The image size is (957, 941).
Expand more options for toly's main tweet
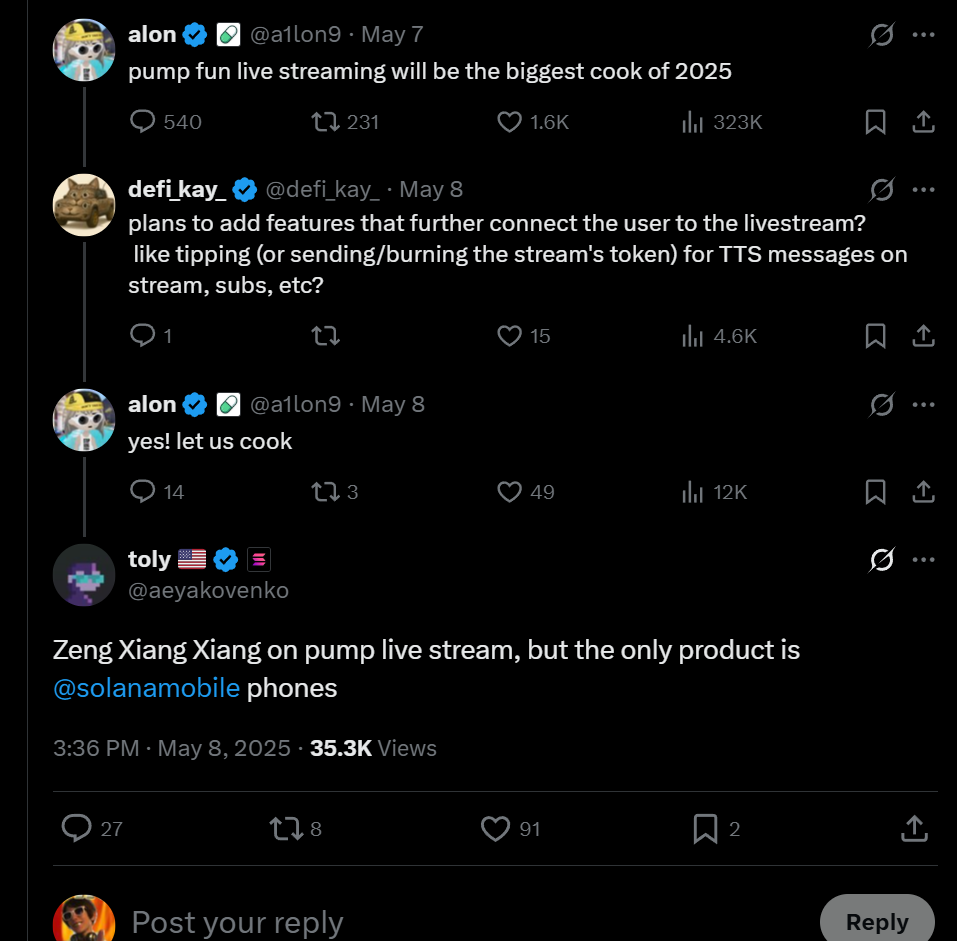[923, 560]
